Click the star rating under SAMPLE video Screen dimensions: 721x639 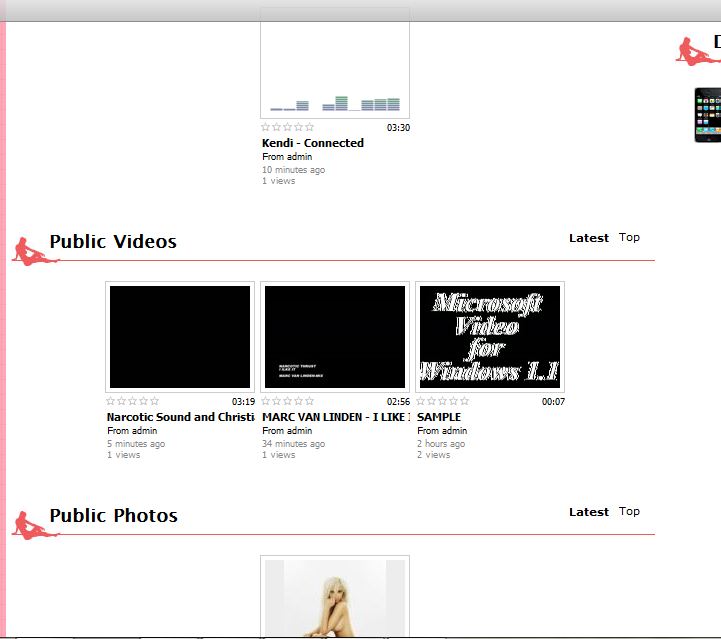(442, 401)
